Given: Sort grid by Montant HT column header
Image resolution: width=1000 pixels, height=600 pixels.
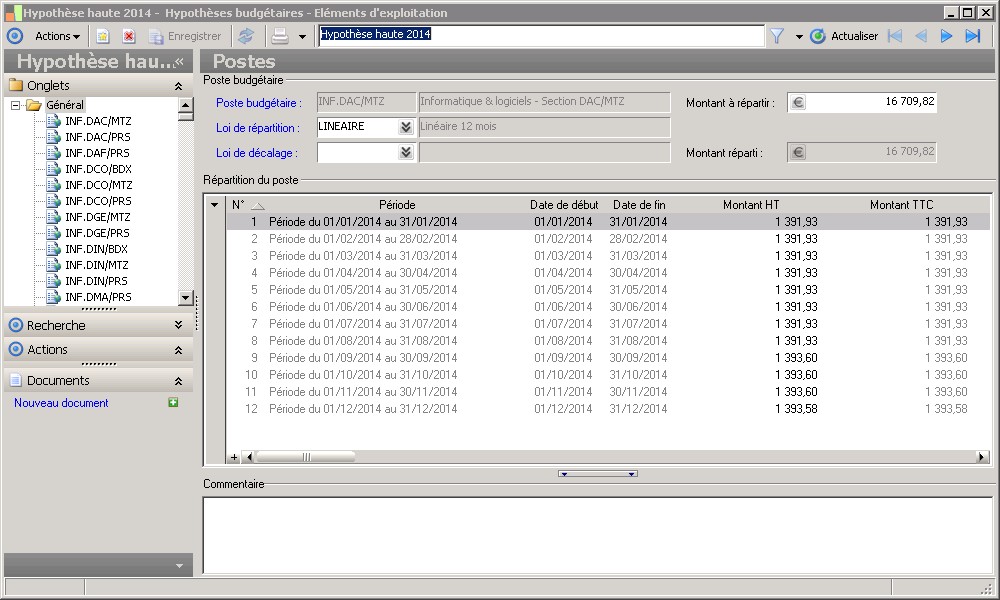Looking at the screenshot, I should coord(751,205).
